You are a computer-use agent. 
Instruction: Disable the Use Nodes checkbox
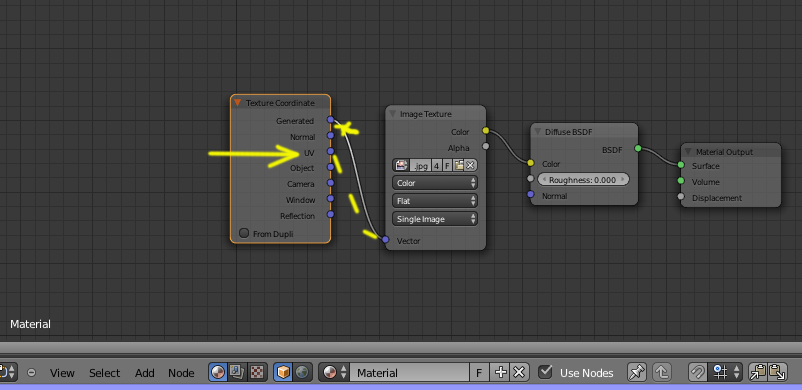pyautogui.click(x=545, y=372)
